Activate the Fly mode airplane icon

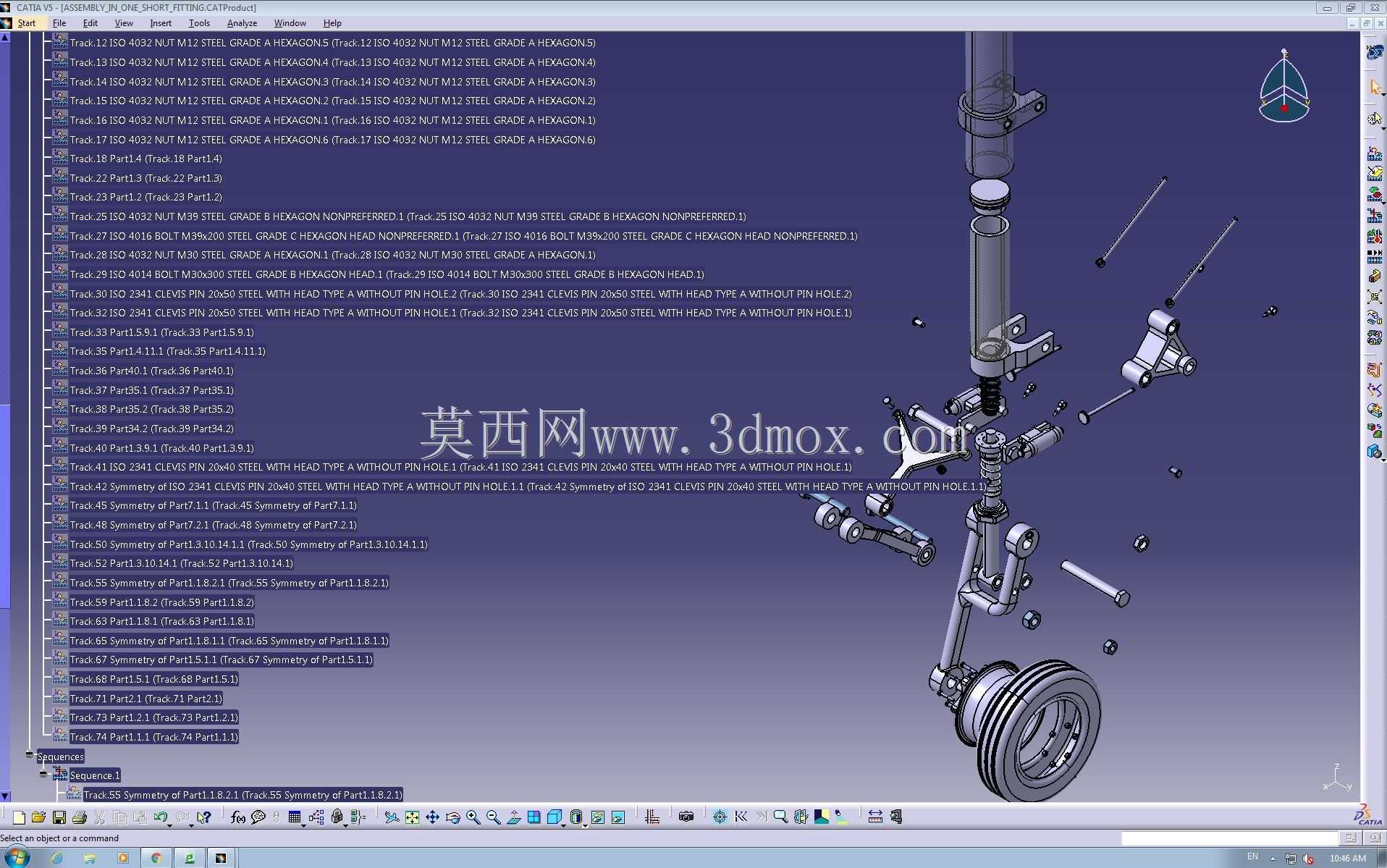[392, 817]
